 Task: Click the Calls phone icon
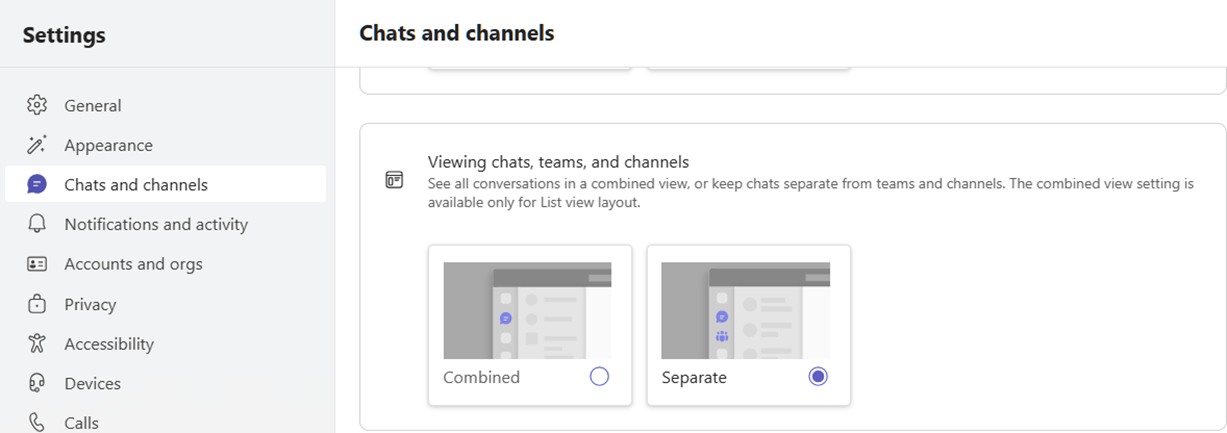(x=37, y=422)
